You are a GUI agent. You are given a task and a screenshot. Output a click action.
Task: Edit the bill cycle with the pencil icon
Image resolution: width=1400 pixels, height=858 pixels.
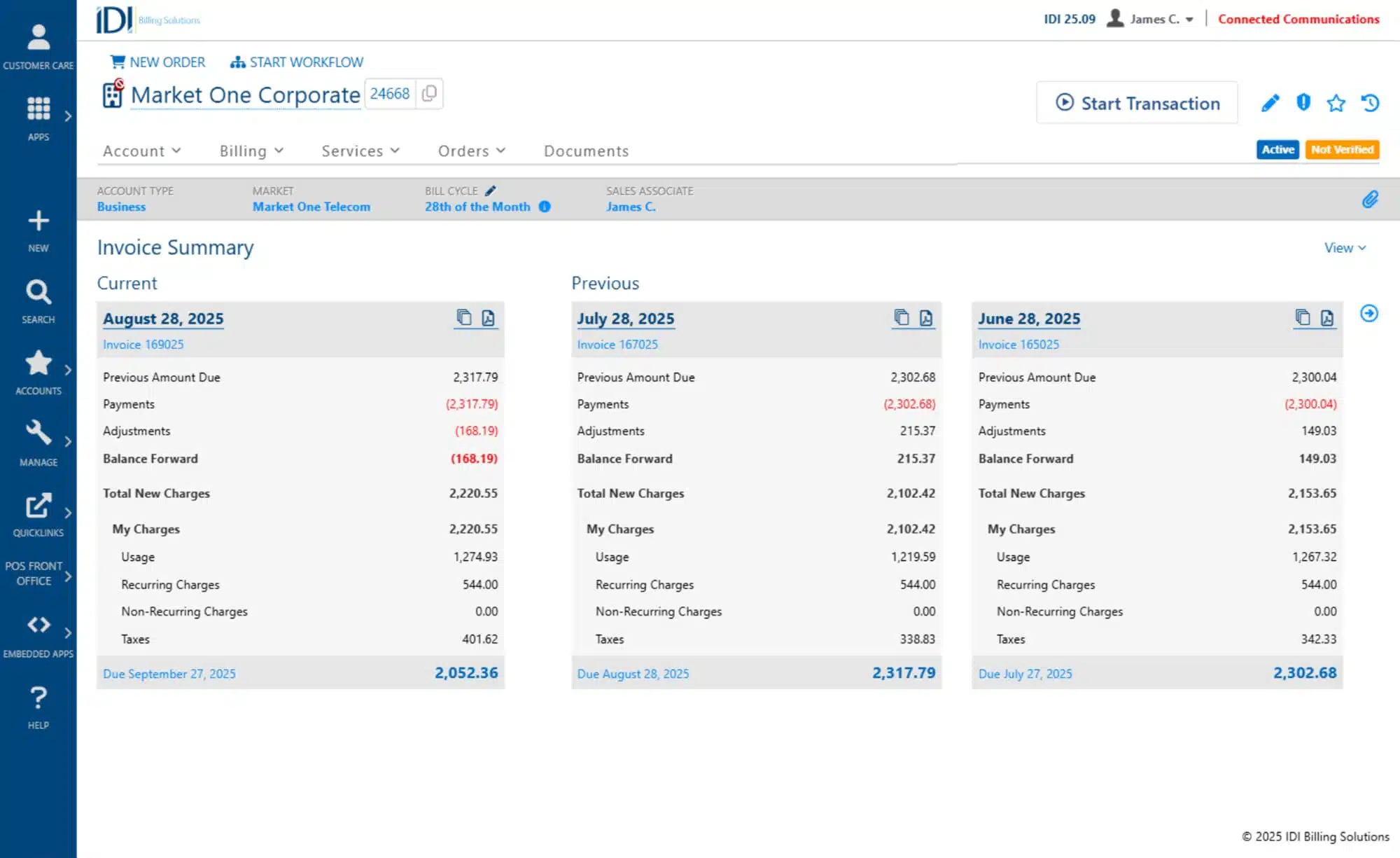pos(491,191)
